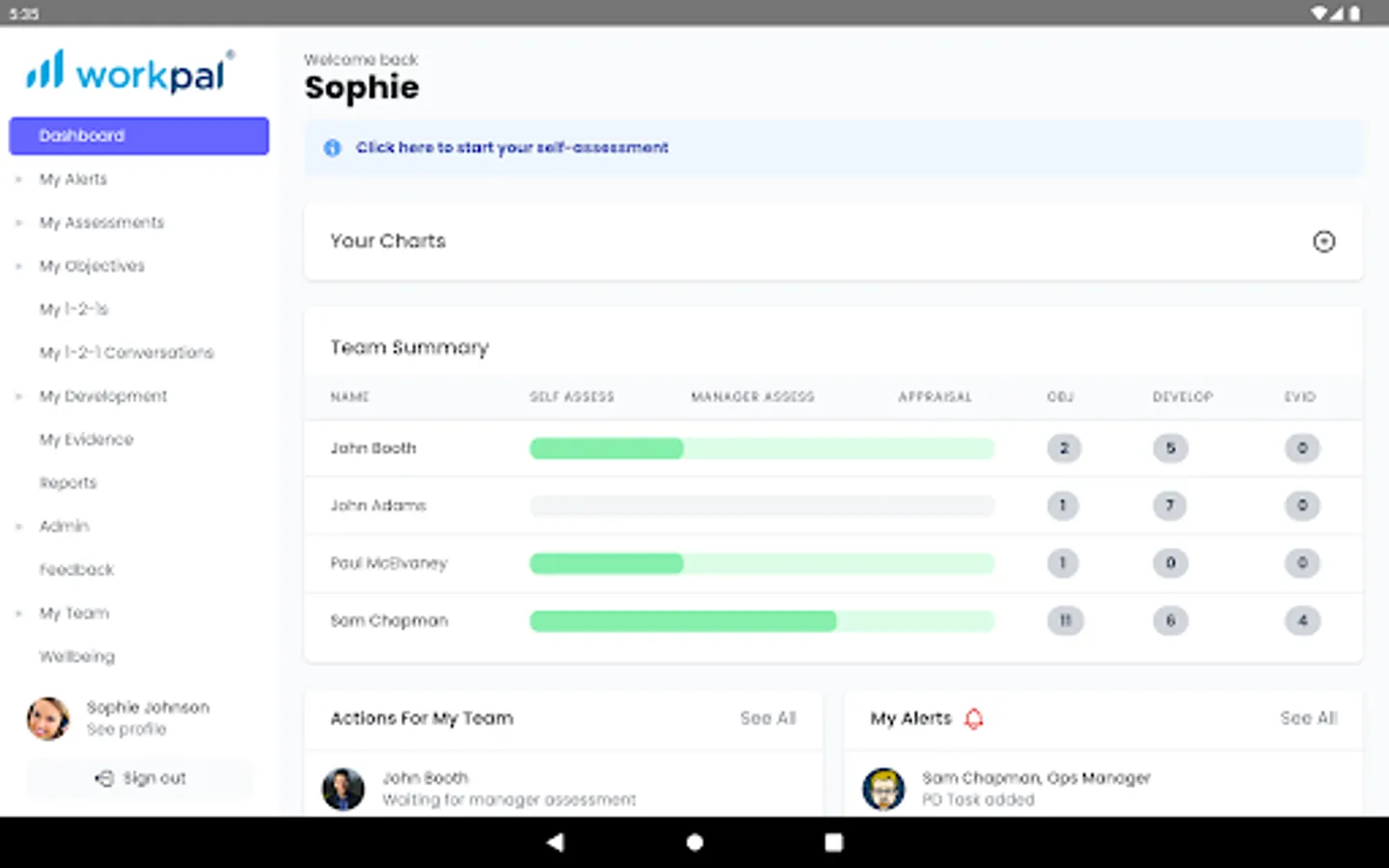Open My Objectives in sidebar

(x=92, y=266)
